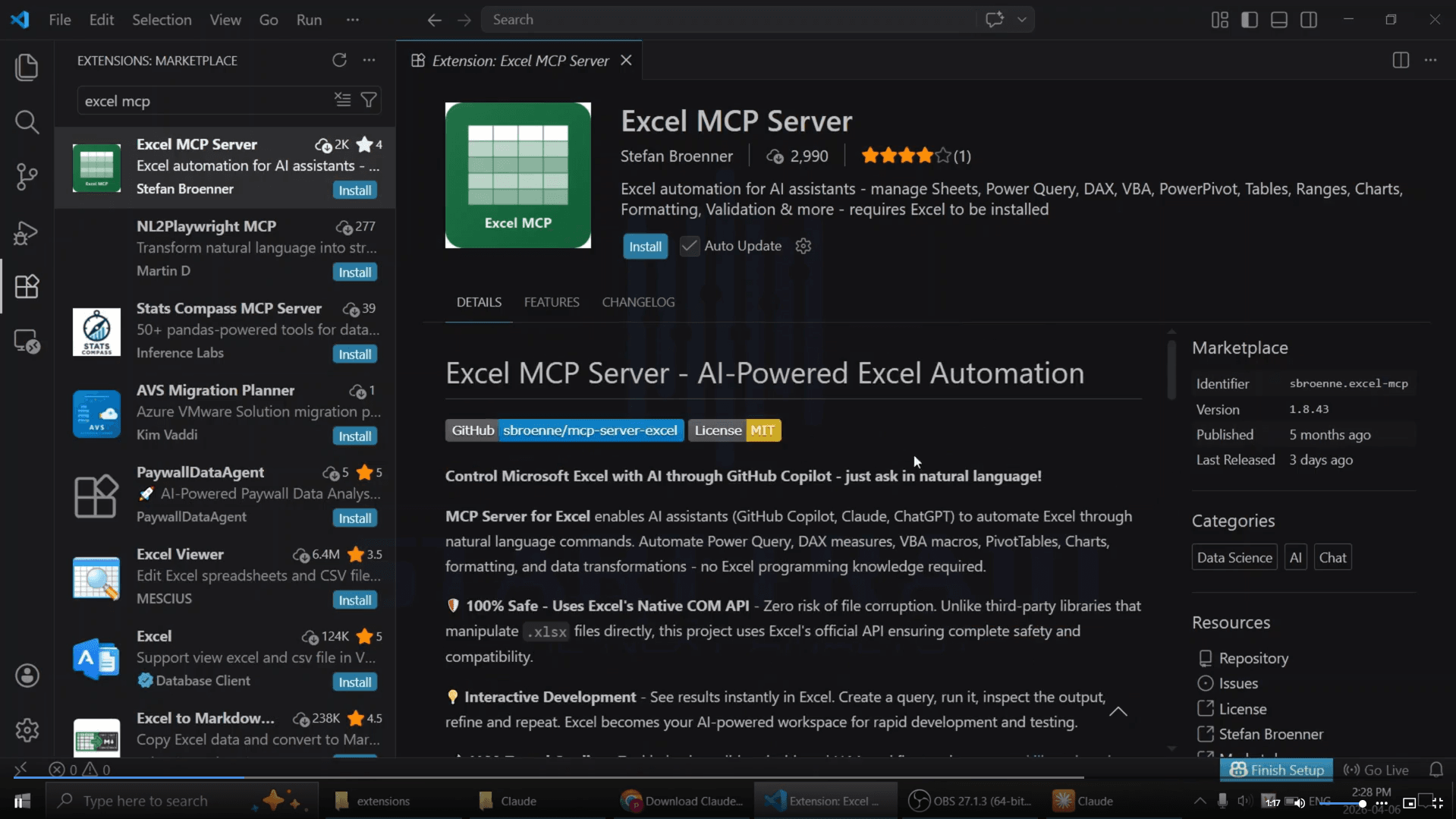Open notifications bell in status bar
The width and height of the screenshot is (1456, 819).
coord(1436,770)
